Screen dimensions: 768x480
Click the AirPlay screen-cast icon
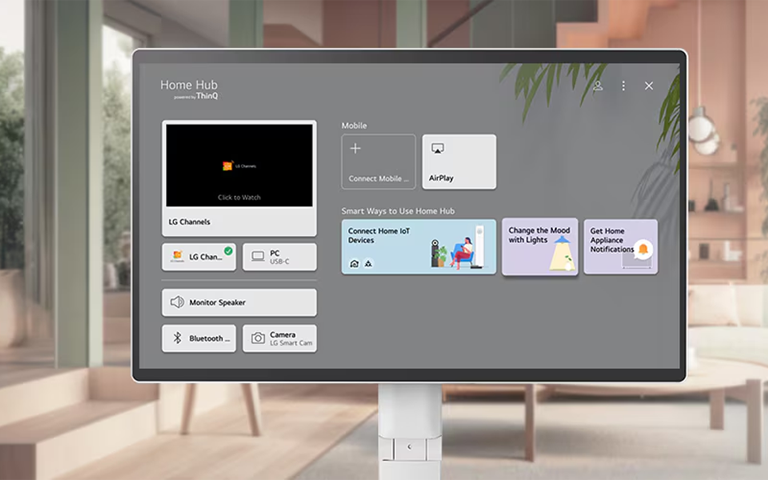(x=437, y=148)
